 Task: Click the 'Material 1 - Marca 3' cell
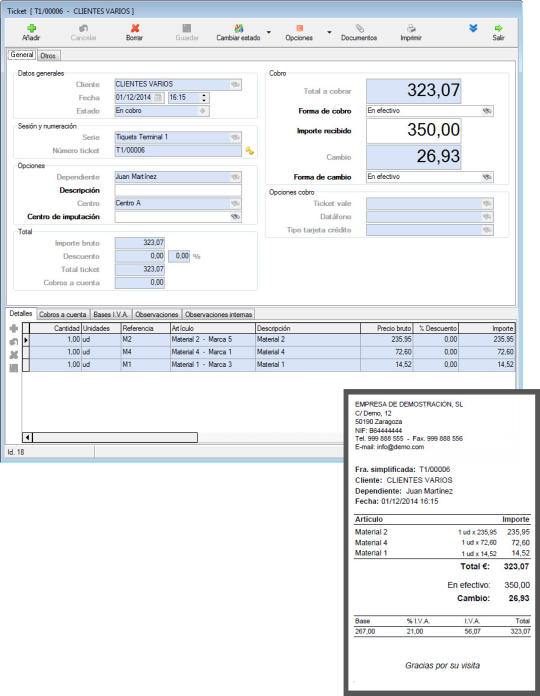click(213, 364)
